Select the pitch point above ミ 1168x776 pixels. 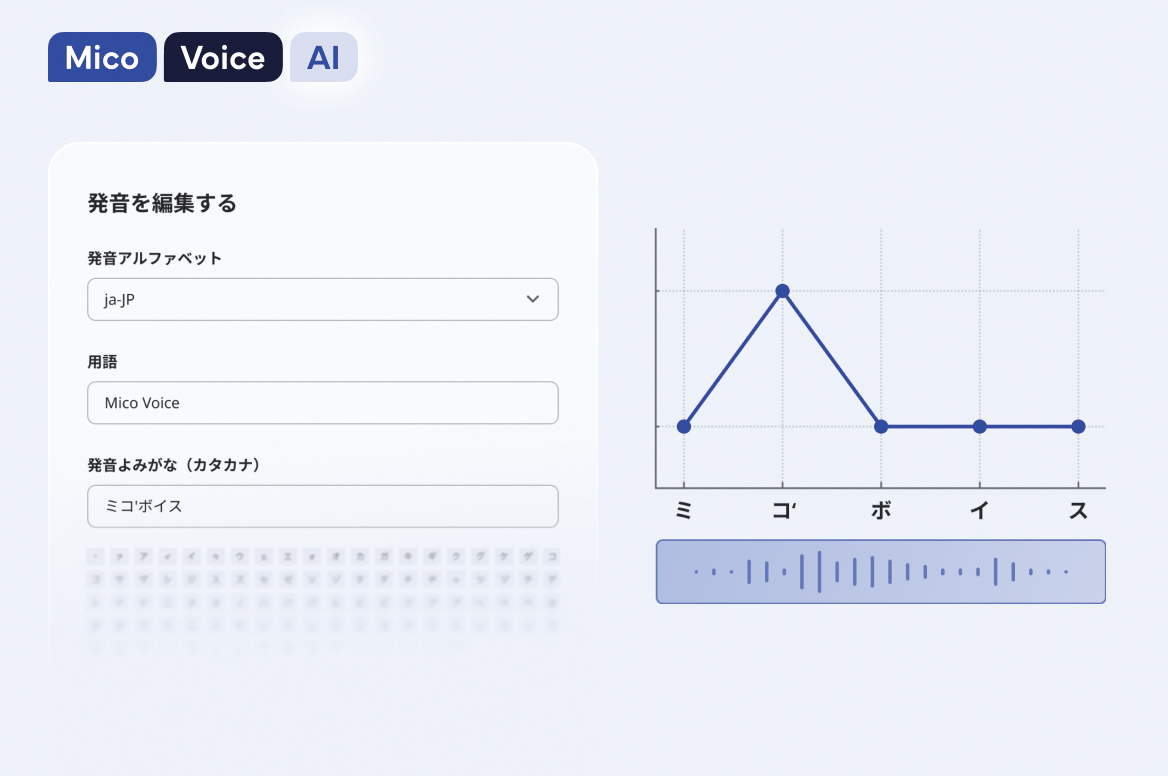pos(684,426)
